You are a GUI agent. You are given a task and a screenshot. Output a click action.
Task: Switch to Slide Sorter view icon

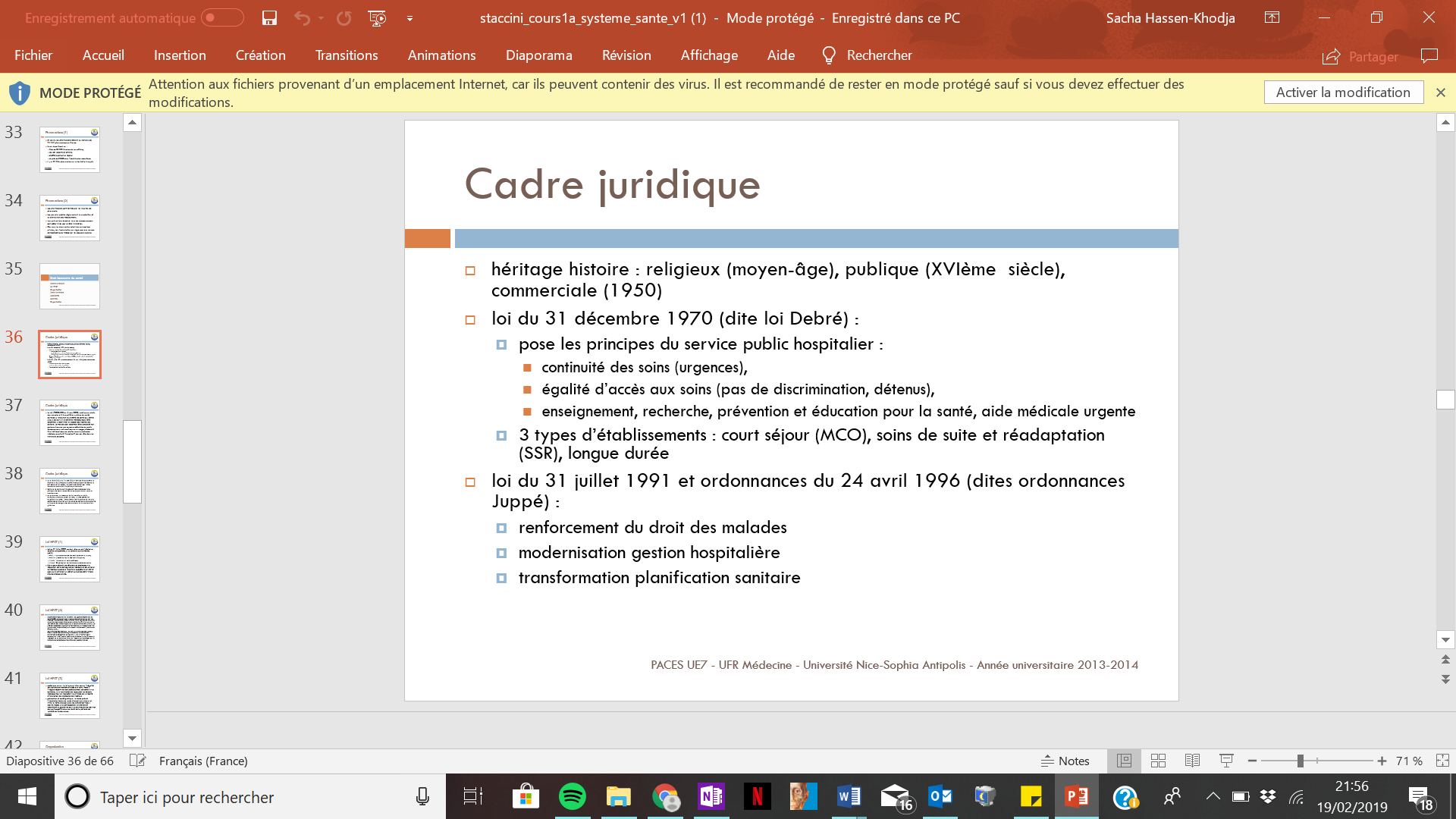(x=1158, y=761)
